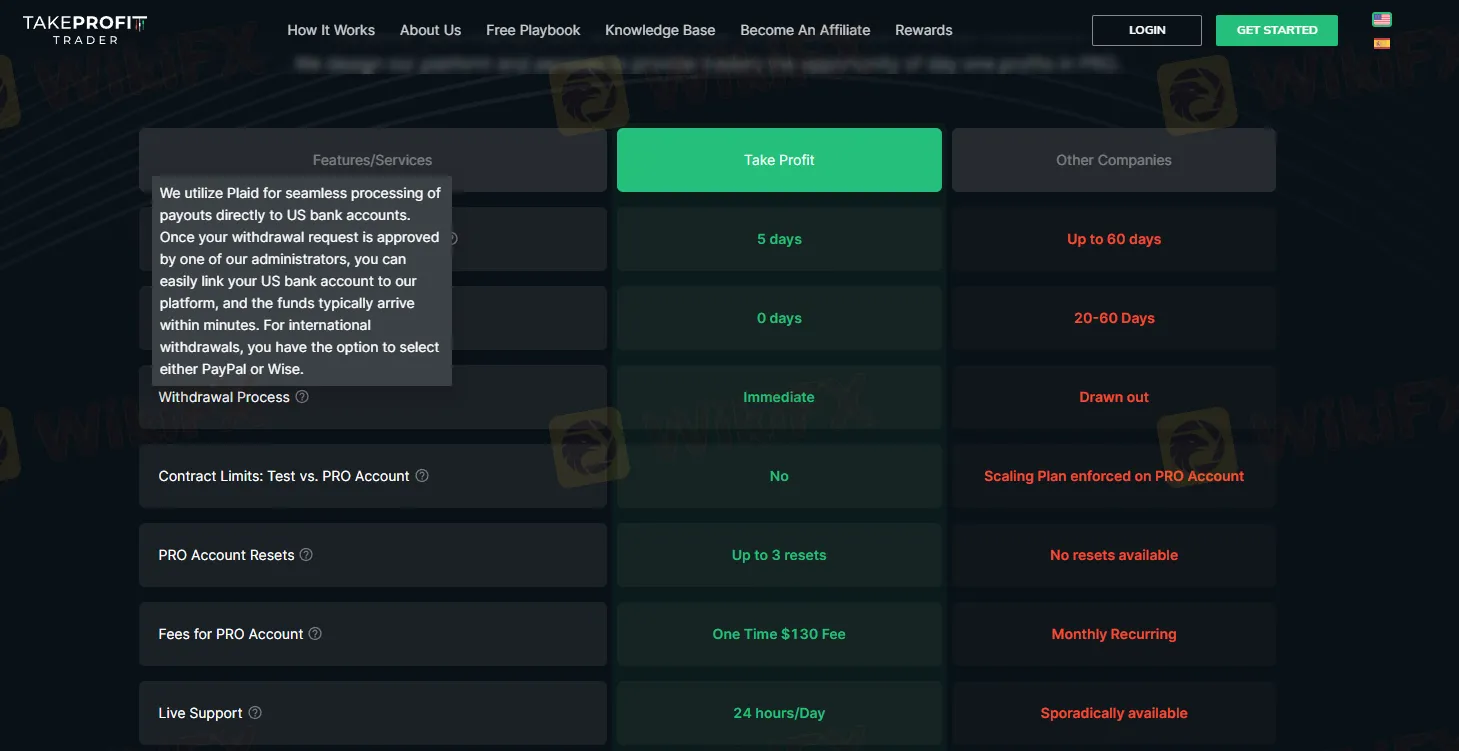Click 'Scaling Plan enforced on PRO Account'
The width and height of the screenshot is (1459, 751).
tap(1114, 476)
